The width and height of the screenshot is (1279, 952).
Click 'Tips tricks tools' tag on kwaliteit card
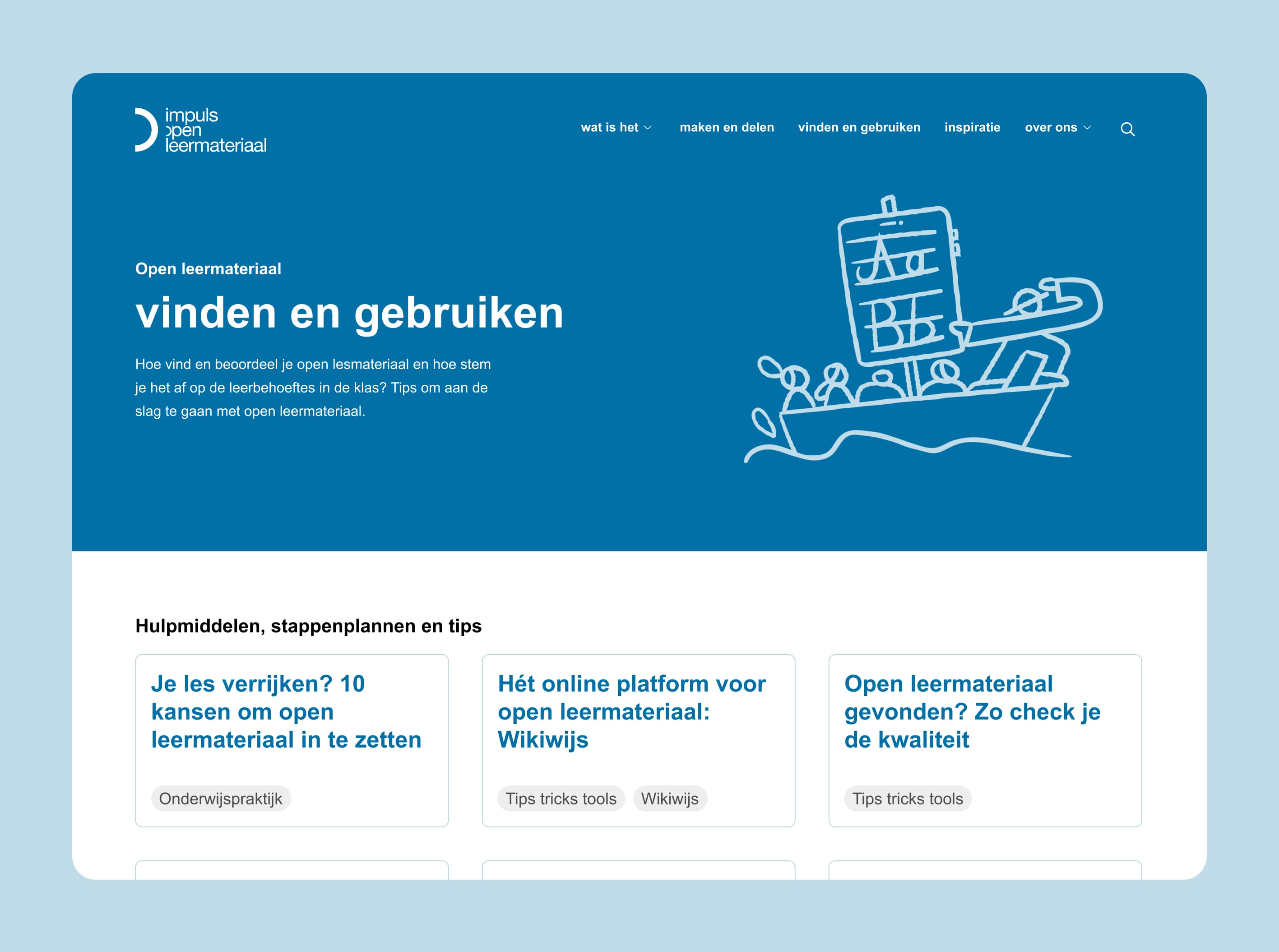[x=908, y=799]
